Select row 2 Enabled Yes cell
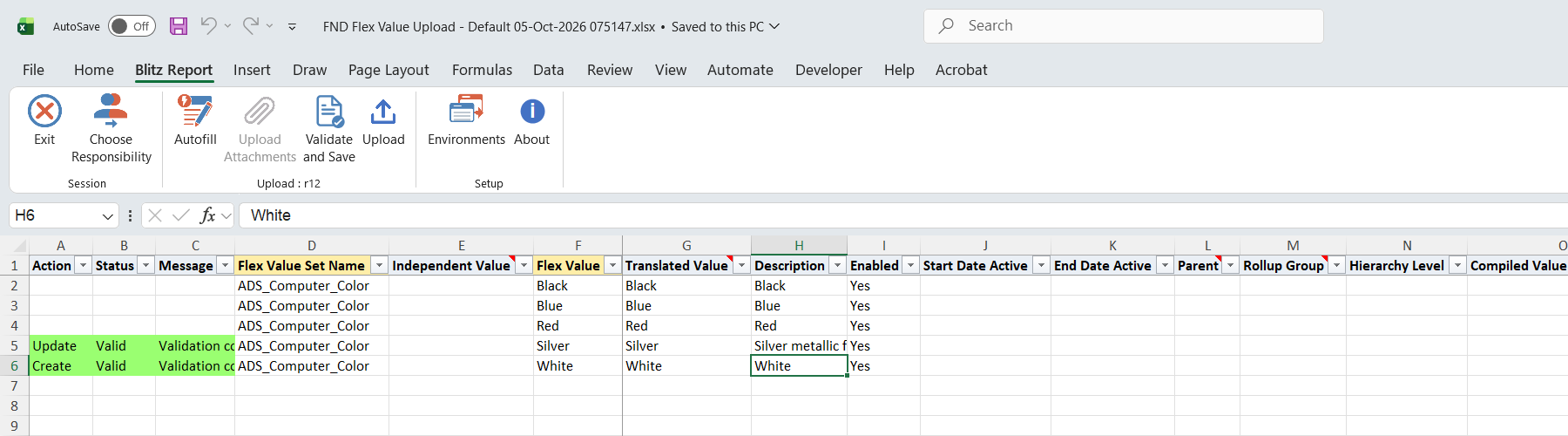Image resolution: width=1568 pixels, height=436 pixels. (883, 286)
